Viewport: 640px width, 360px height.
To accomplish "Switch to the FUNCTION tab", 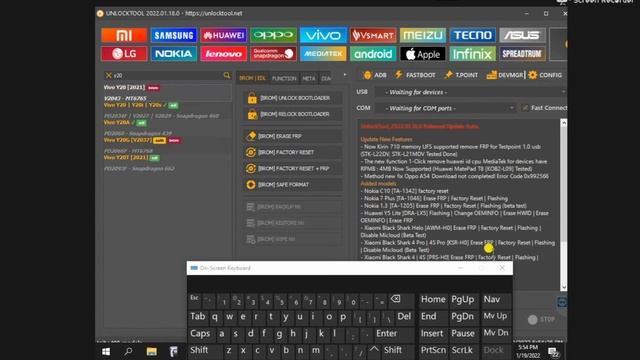I will 284,78.
